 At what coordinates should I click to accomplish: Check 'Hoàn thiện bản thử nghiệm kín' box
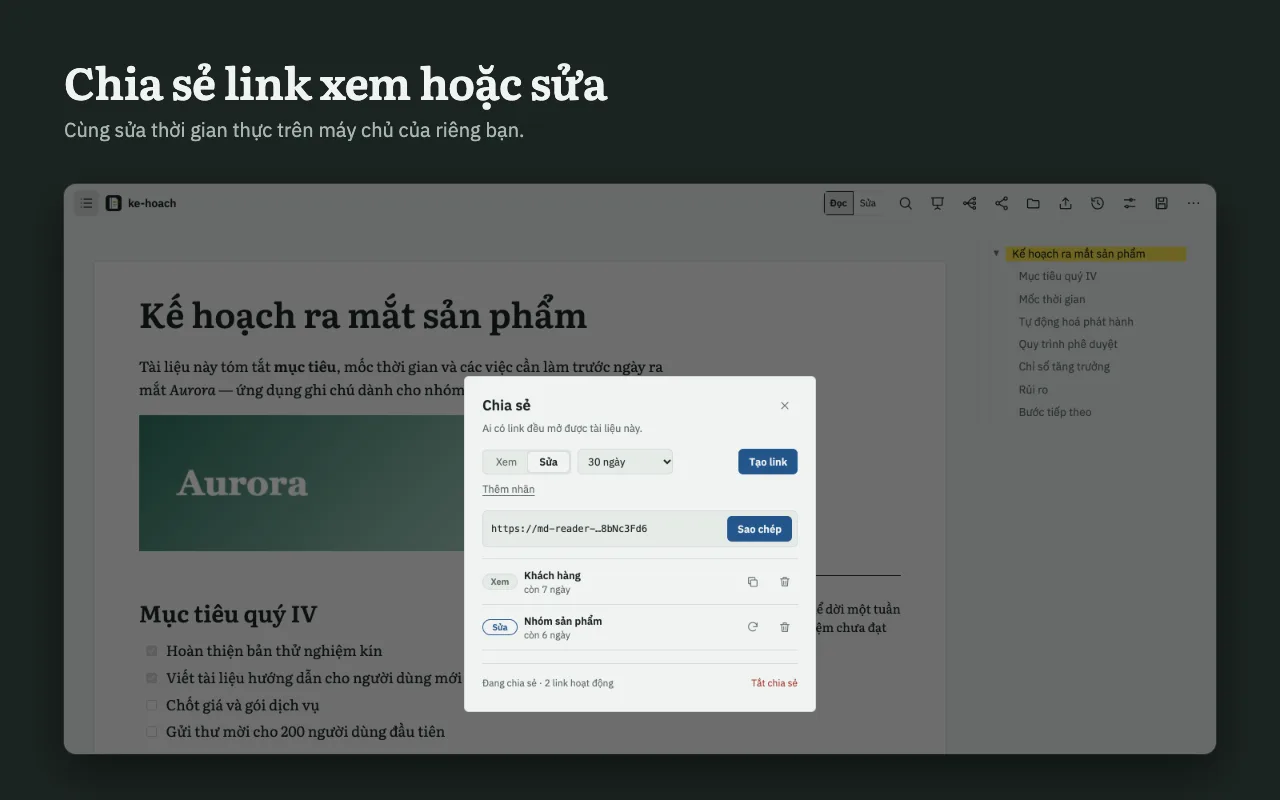pyautogui.click(x=152, y=651)
